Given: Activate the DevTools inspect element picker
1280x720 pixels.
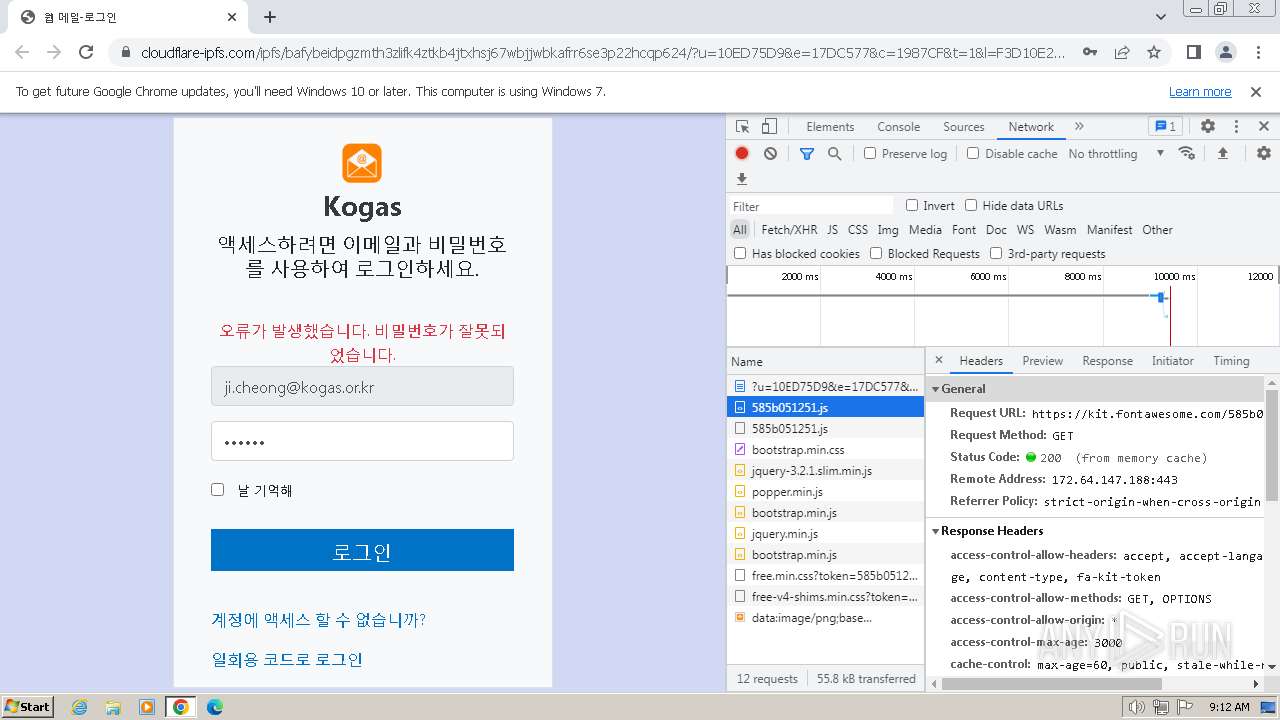Looking at the screenshot, I should pyautogui.click(x=742, y=127).
